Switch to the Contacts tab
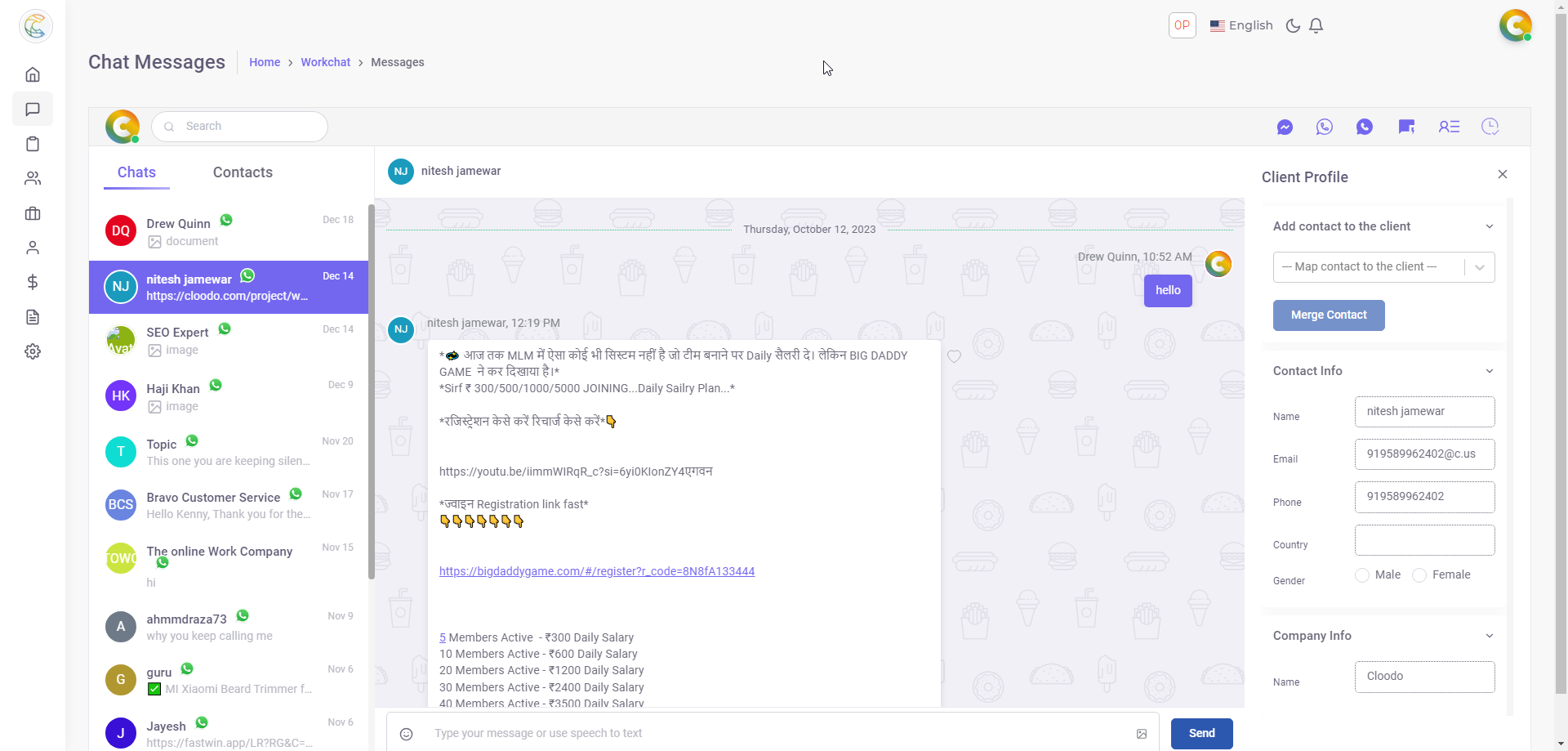This screenshot has height=751, width=1568. pyautogui.click(x=243, y=172)
